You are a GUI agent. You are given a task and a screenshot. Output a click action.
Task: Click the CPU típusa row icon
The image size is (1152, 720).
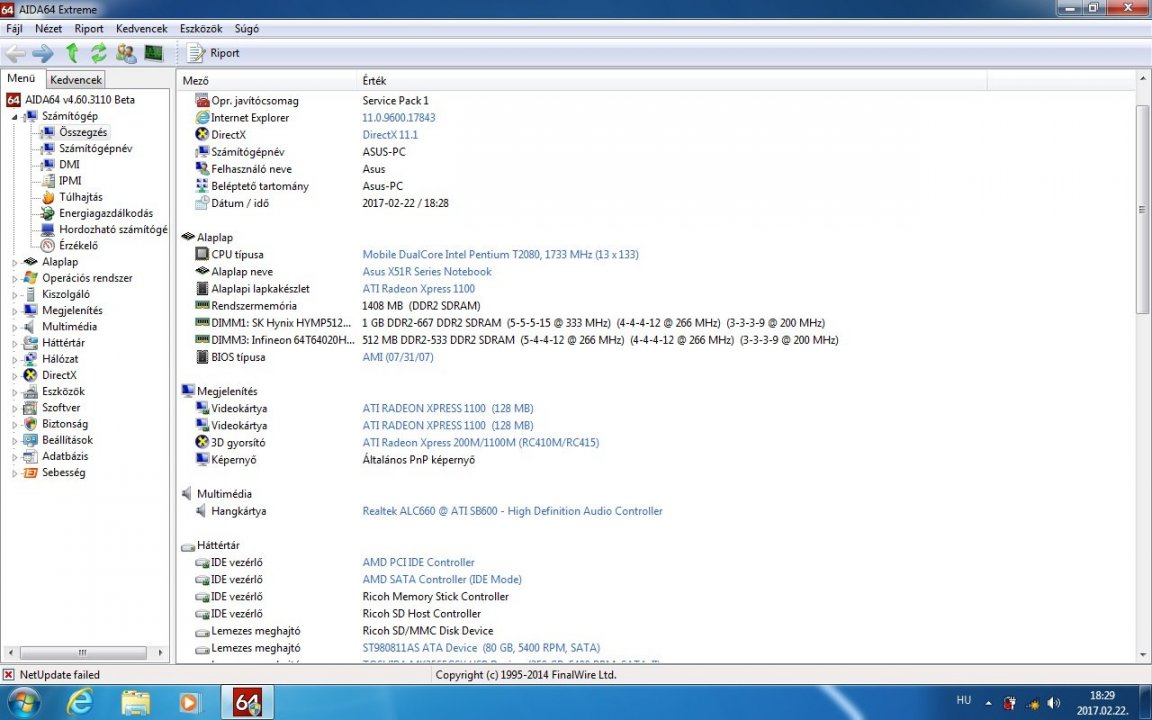click(202, 254)
